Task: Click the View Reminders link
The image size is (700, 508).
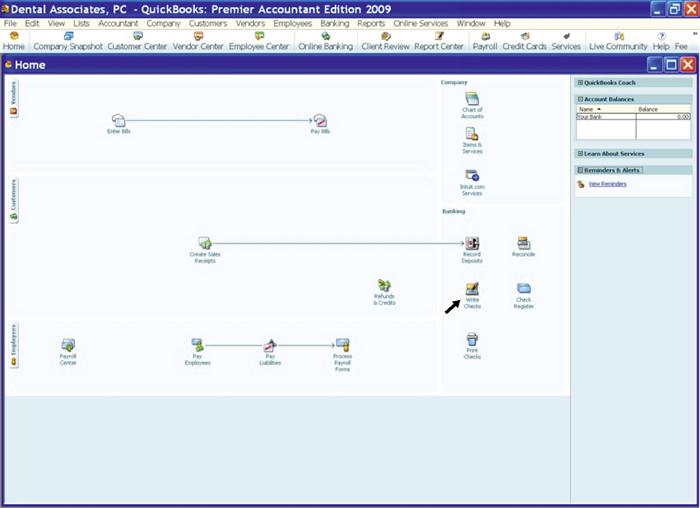Action: [x=607, y=184]
